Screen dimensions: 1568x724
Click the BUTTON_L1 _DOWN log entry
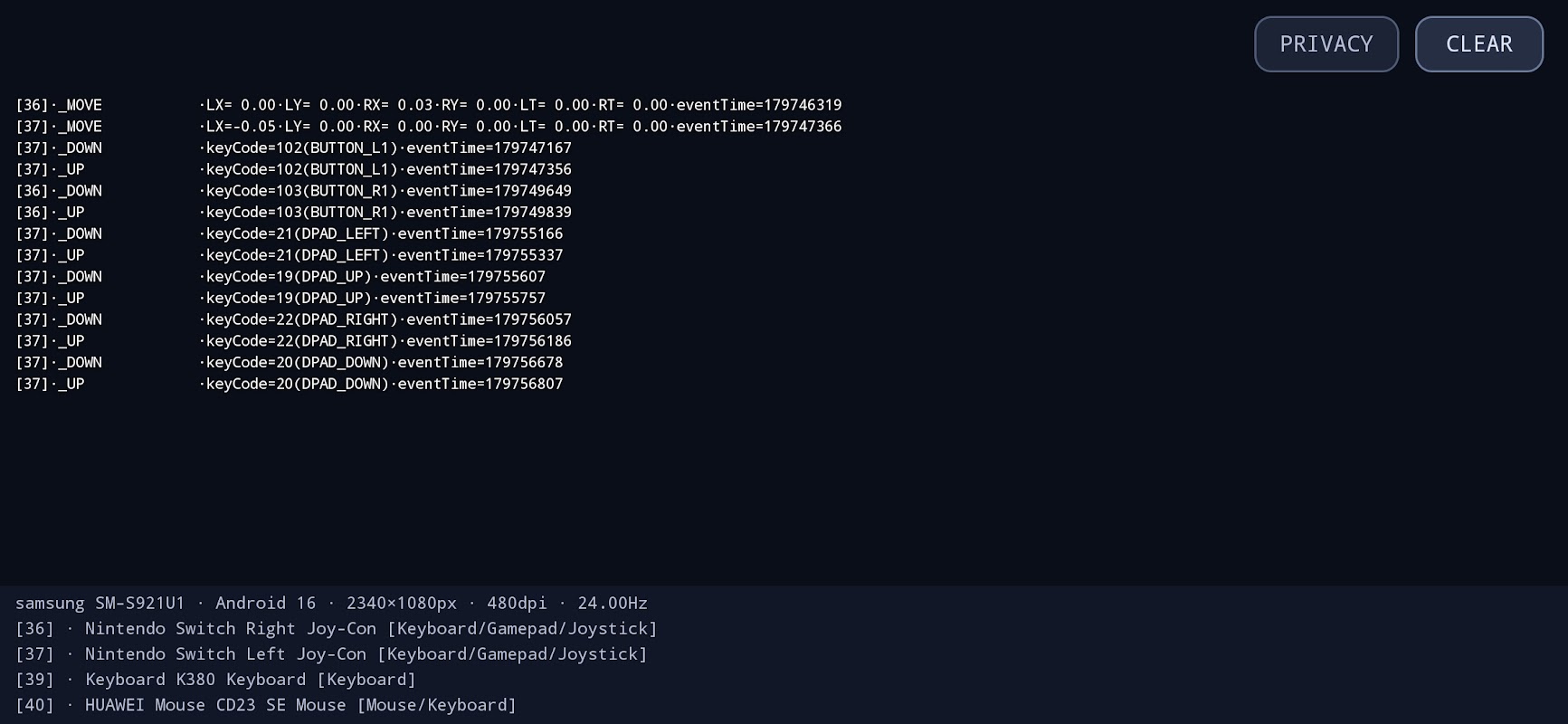pyautogui.click(x=294, y=148)
